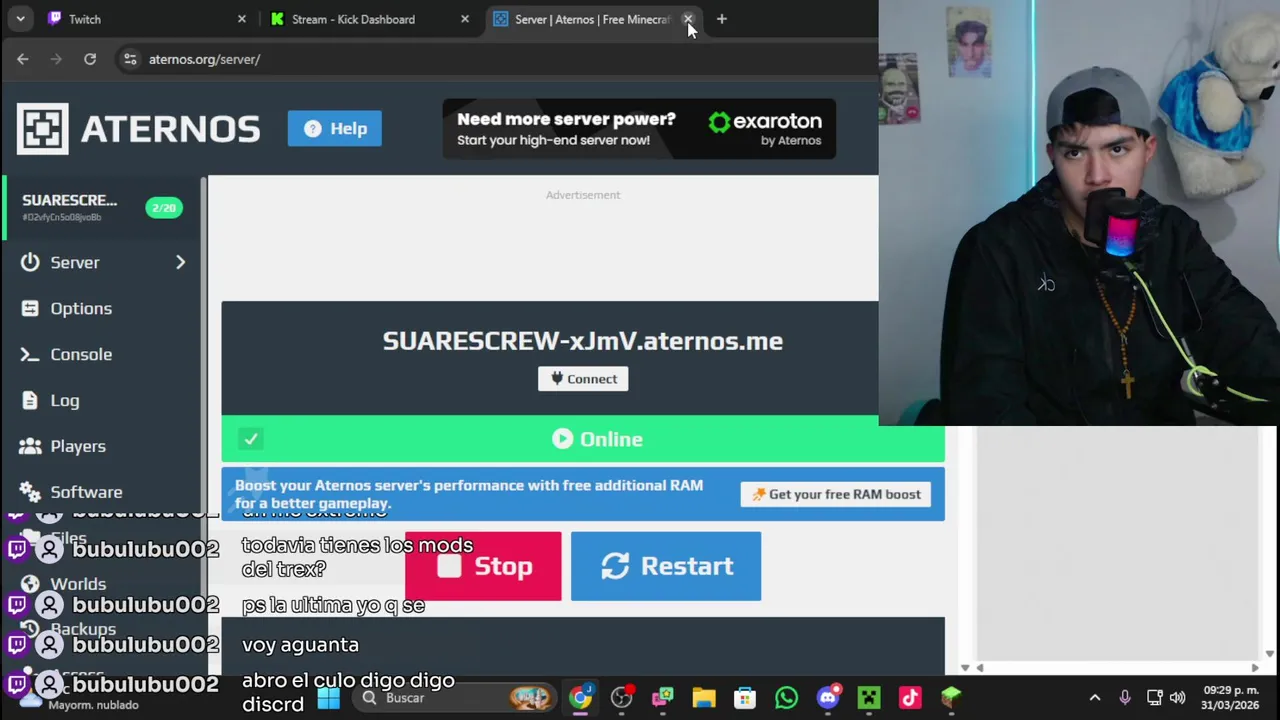
Task: Click the 2/20 player count badge
Action: point(164,208)
